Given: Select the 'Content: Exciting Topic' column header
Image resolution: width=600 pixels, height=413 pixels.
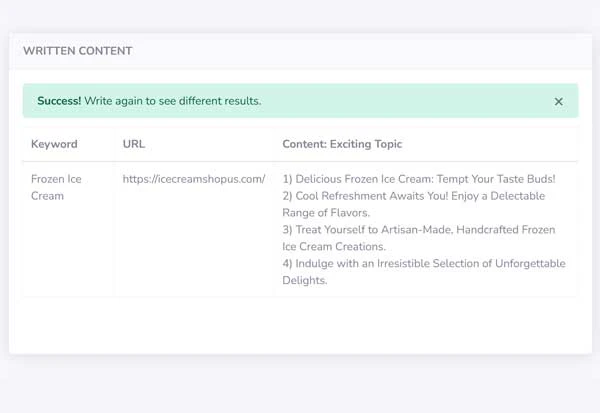Looking at the screenshot, I should click(x=342, y=144).
